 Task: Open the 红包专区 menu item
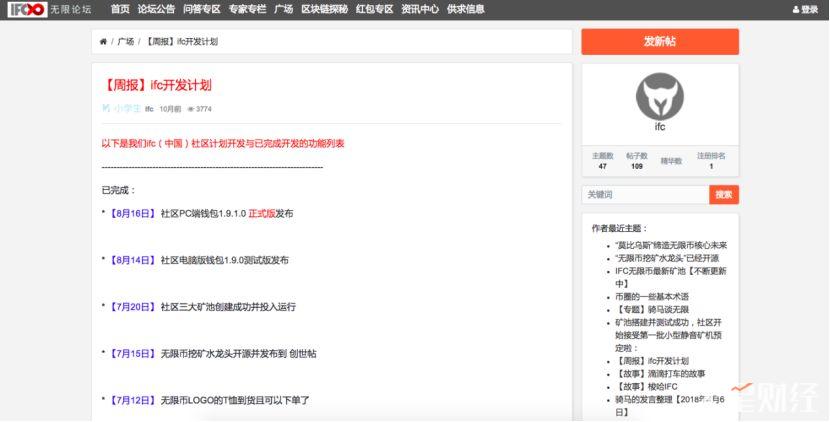coord(374,9)
